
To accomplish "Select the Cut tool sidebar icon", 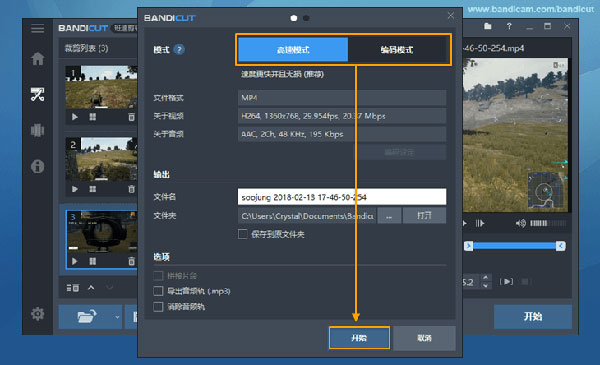I will (x=38, y=94).
